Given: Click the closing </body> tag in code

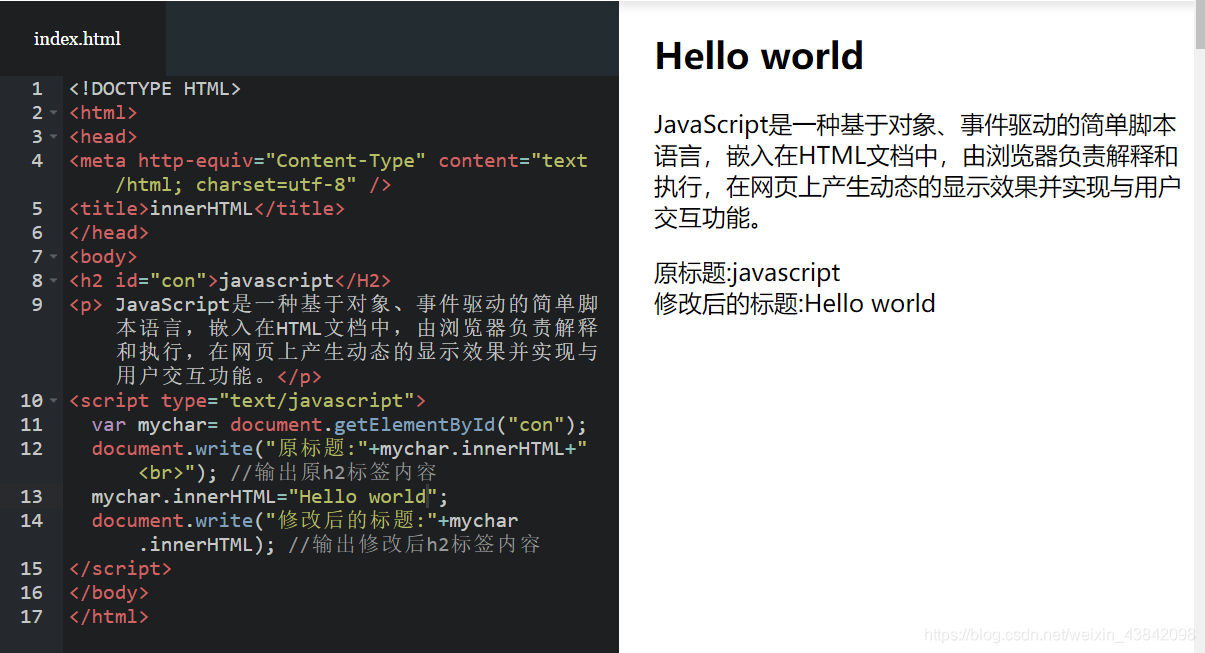Looking at the screenshot, I should (x=109, y=593).
